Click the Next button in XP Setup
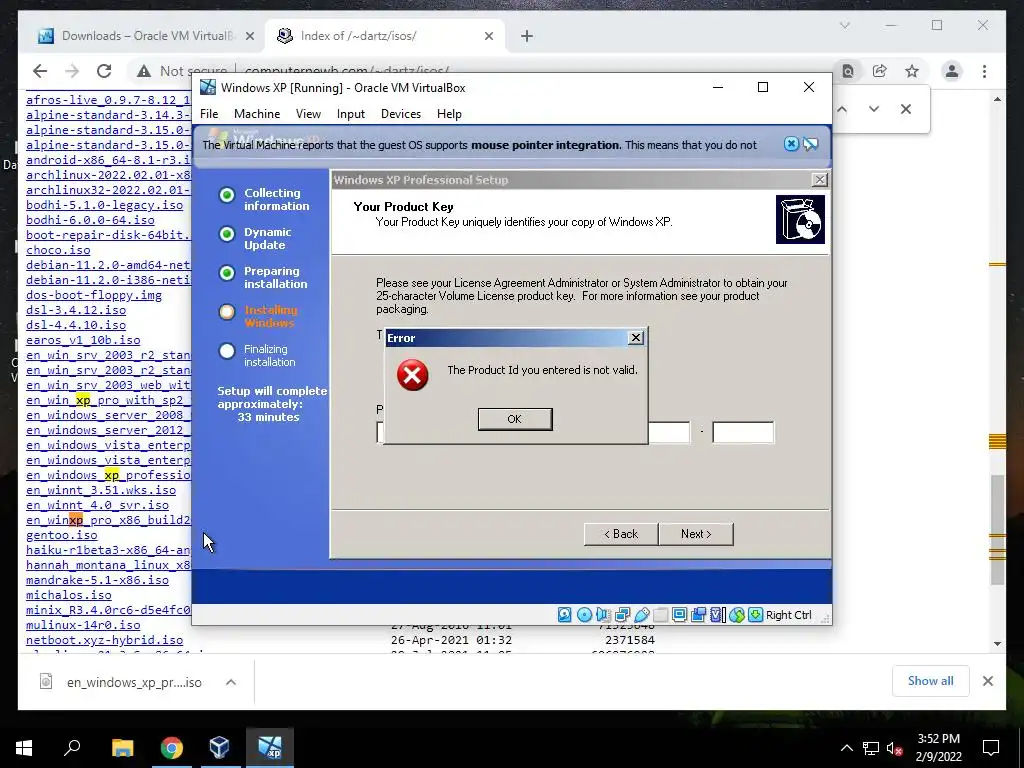Viewport: 1024px width, 768px height. [696, 534]
